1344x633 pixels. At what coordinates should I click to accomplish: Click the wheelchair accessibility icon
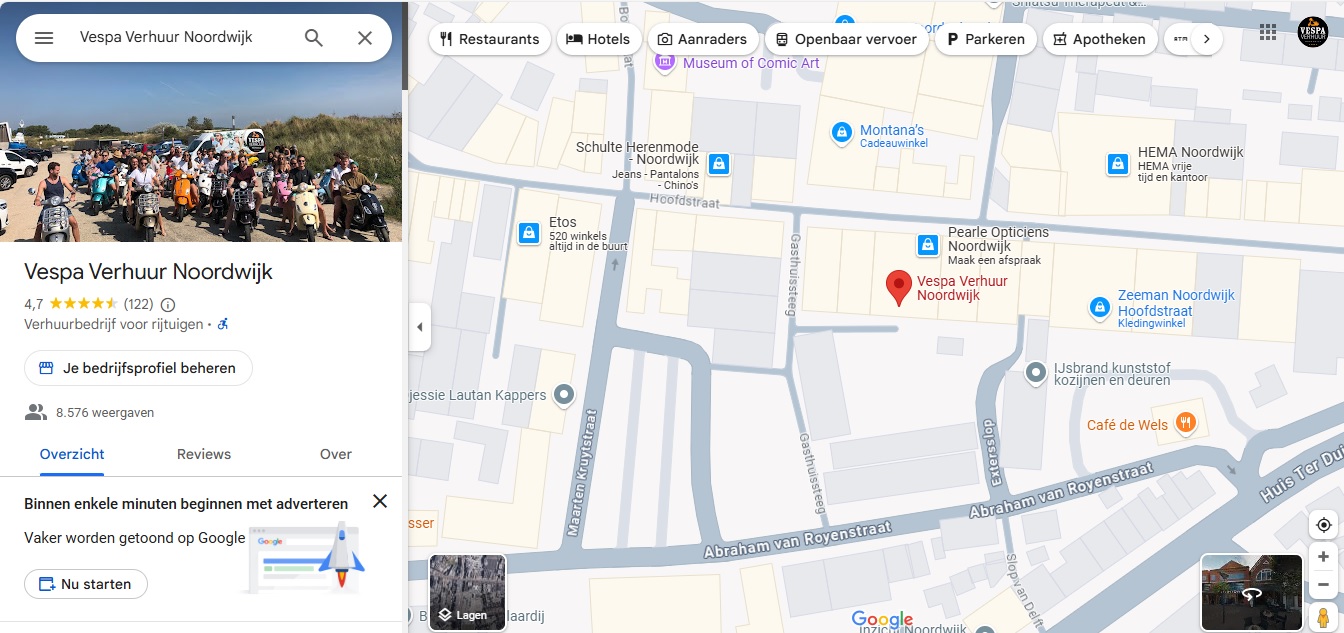click(x=223, y=324)
